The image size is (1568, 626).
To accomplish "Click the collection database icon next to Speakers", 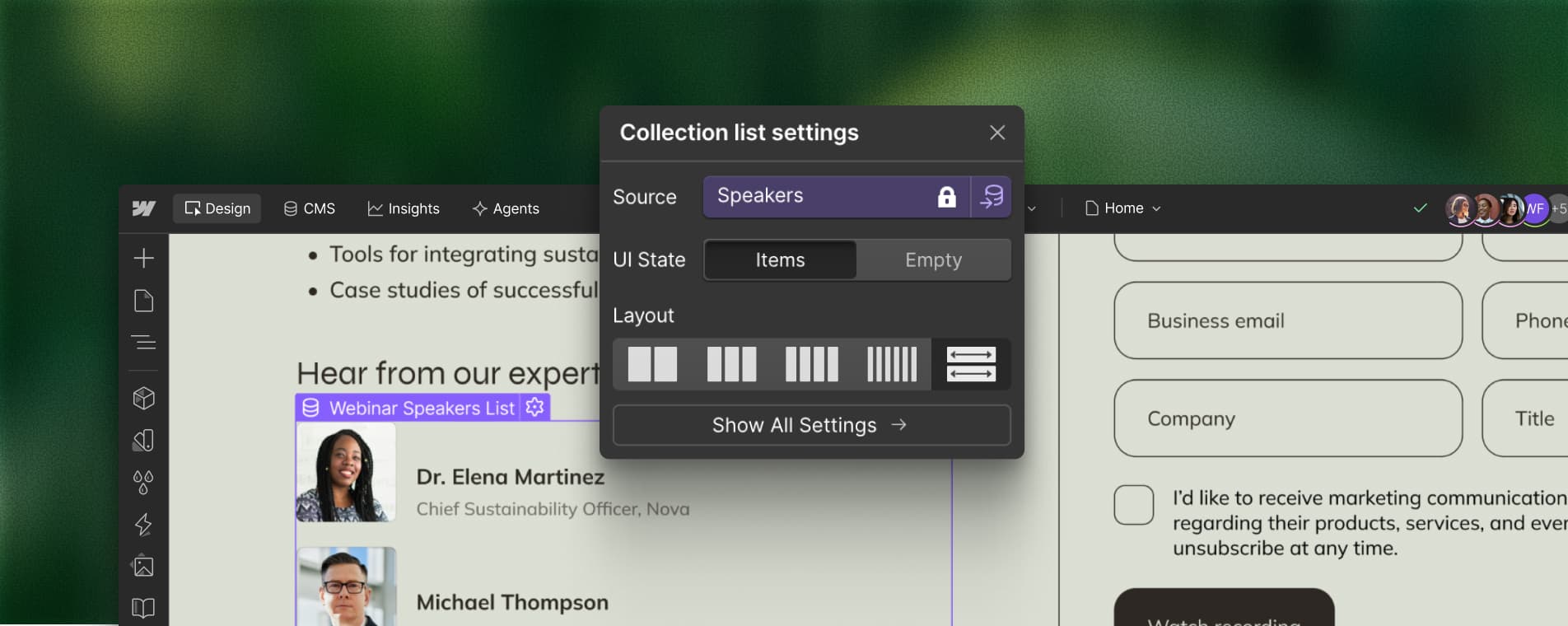I will coord(992,197).
